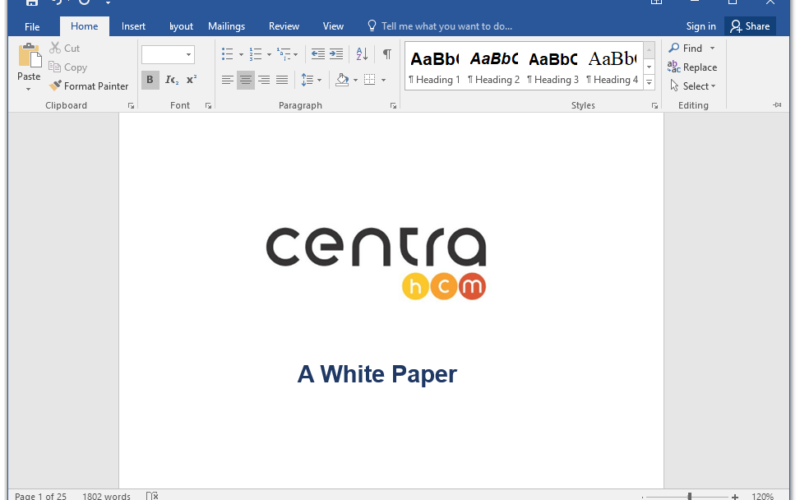Open Shading color dropdown arrow
The height and width of the screenshot is (500, 800).
(355, 80)
